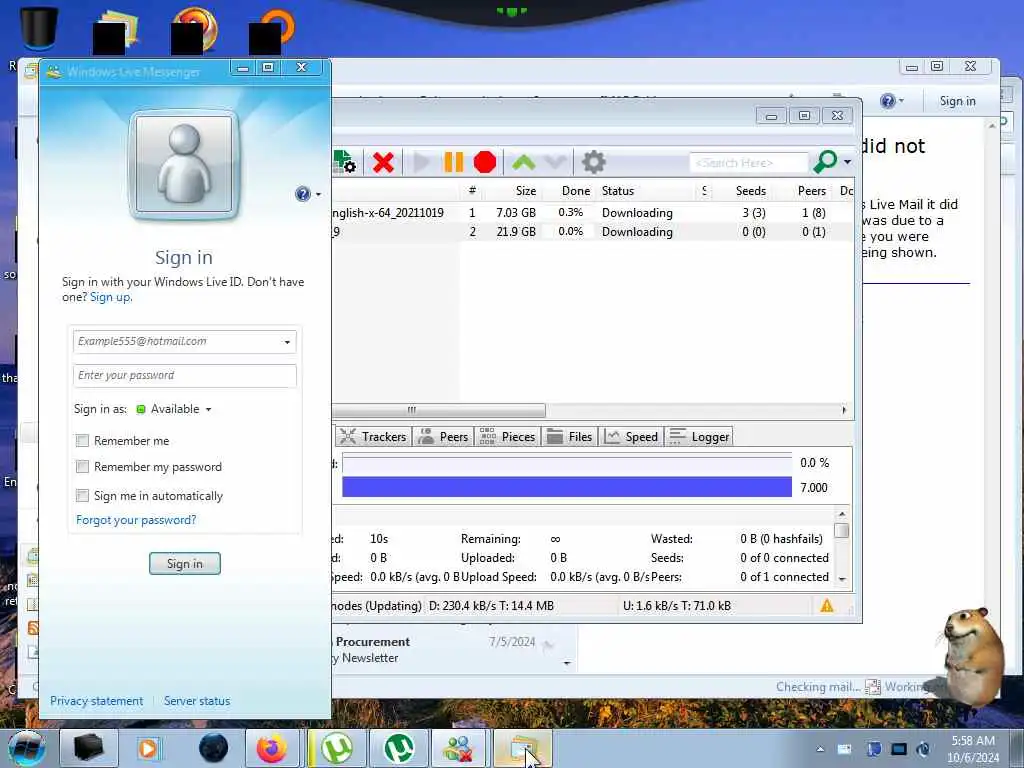The height and width of the screenshot is (768, 1024).
Task: Click the red X remove torrent icon
Action: tap(383, 162)
